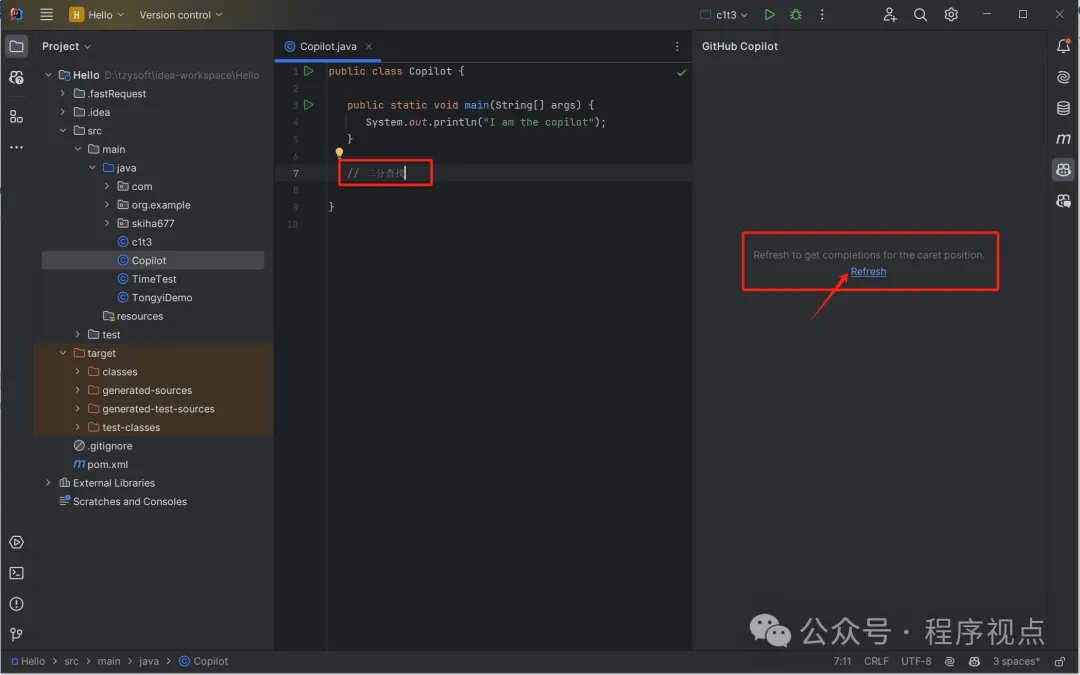The height and width of the screenshot is (675, 1080).
Task: Expand the skiha677 package
Action: [x=107, y=223]
